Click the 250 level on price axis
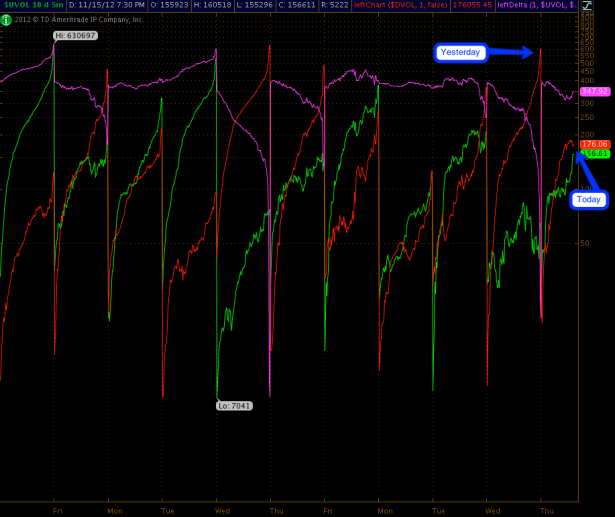This screenshot has width=615, height=517. pos(587,118)
